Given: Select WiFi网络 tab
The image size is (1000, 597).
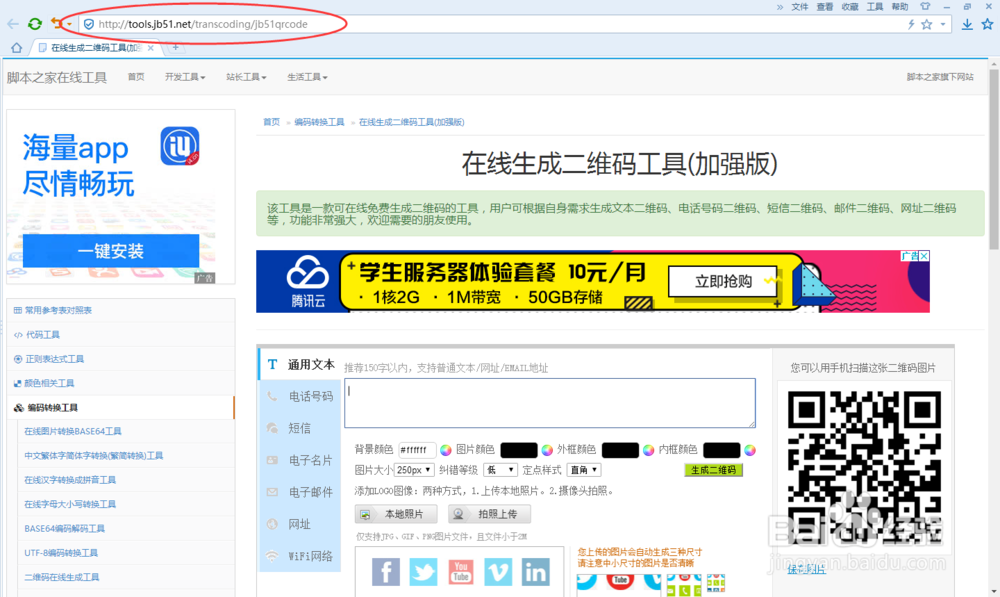Looking at the screenshot, I should (300, 556).
